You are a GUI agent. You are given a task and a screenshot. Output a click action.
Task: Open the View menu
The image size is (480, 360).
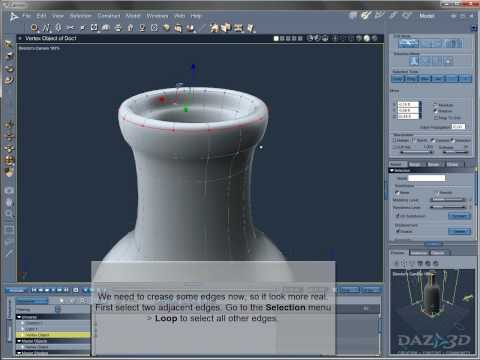click(58, 16)
